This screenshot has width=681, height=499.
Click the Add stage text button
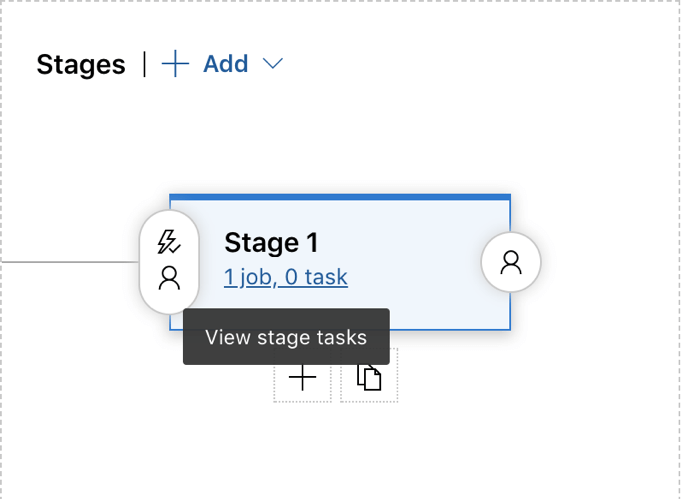[225, 64]
